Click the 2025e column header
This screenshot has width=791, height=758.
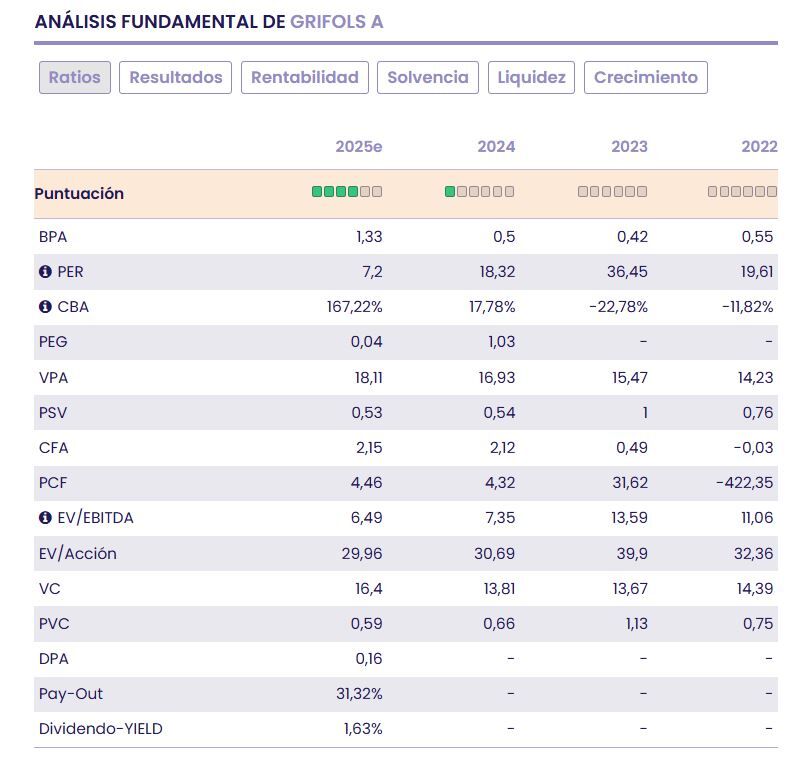359,147
